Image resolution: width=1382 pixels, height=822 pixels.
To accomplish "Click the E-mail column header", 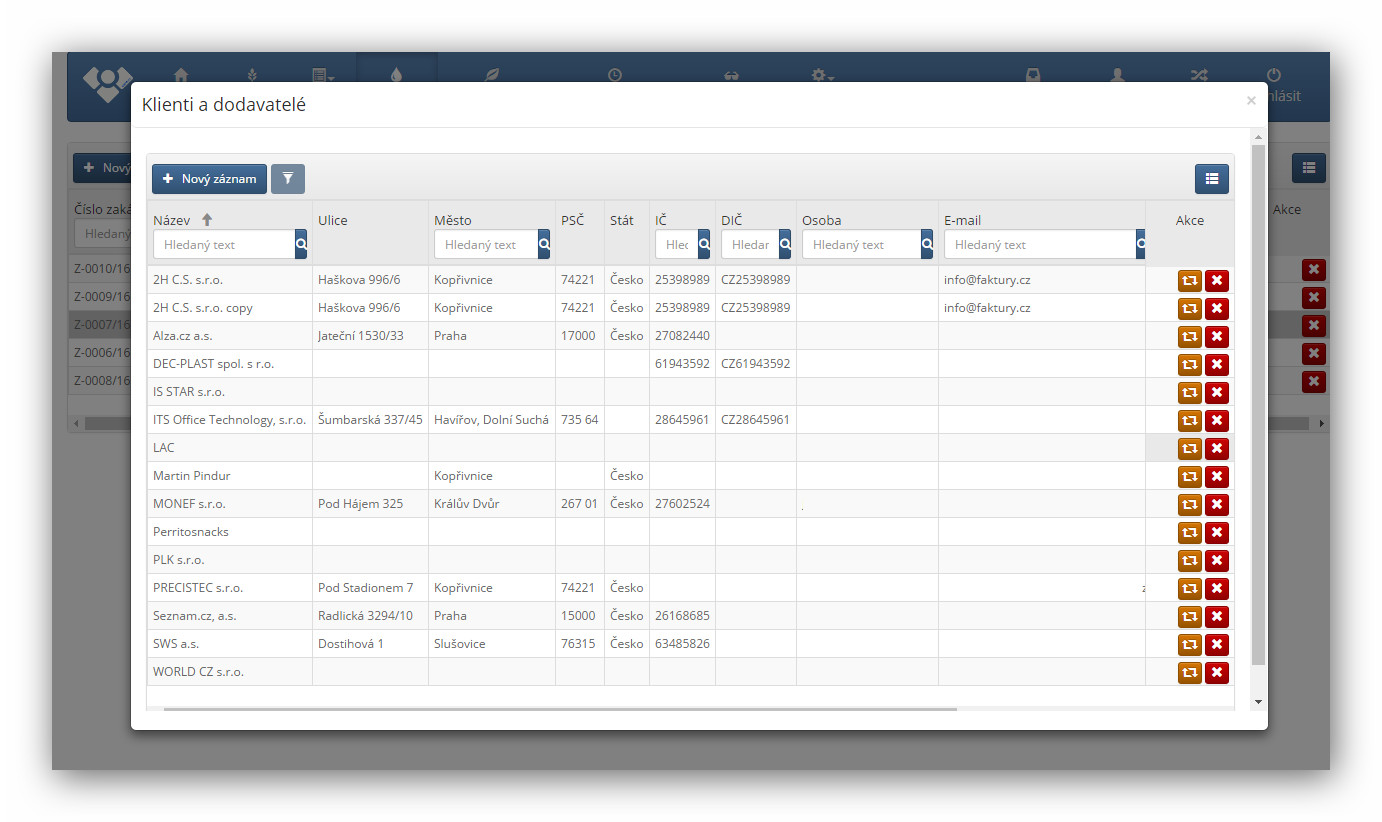I will 962,220.
